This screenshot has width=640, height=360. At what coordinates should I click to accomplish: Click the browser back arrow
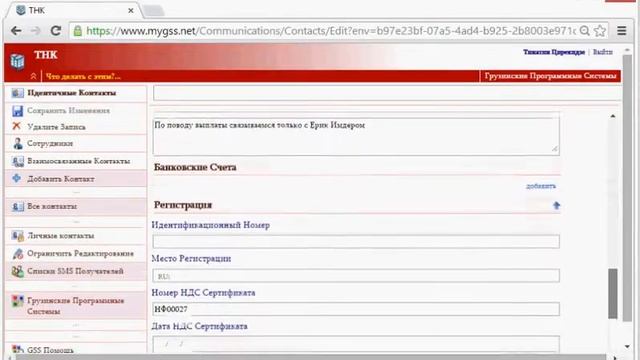tap(16, 31)
